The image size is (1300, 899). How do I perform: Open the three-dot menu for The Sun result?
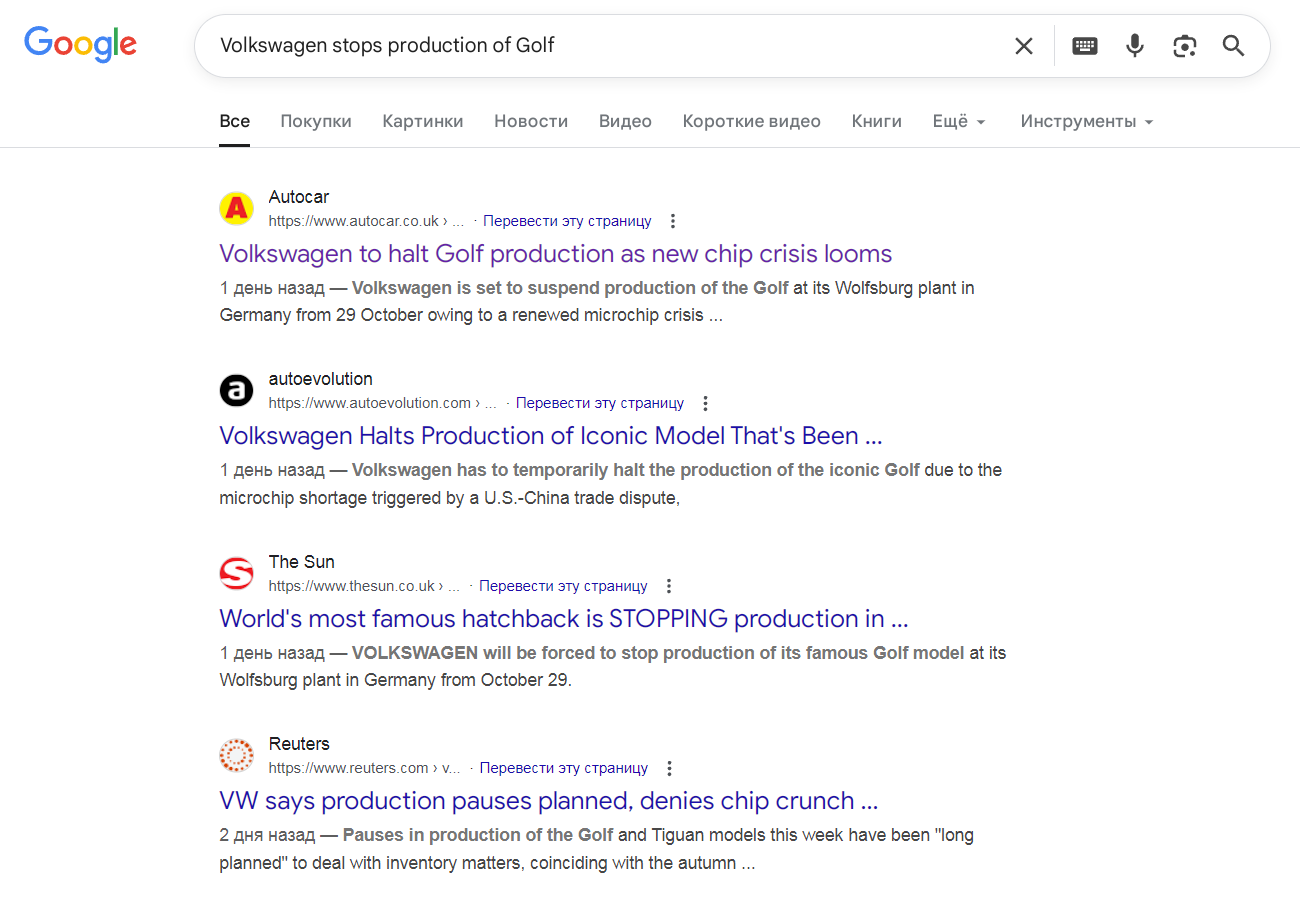point(669,586)
